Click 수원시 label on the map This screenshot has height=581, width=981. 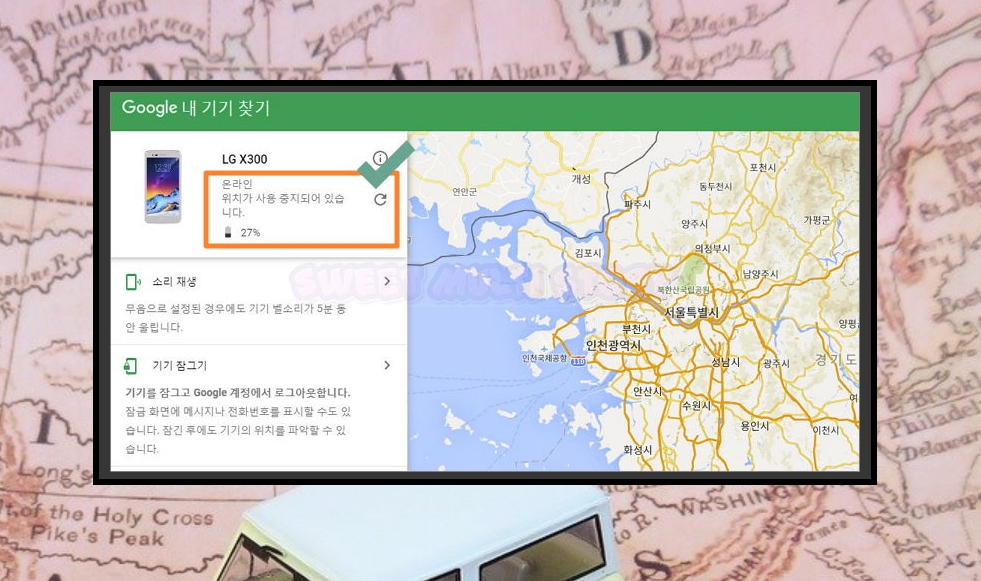[x=696, y=406]
